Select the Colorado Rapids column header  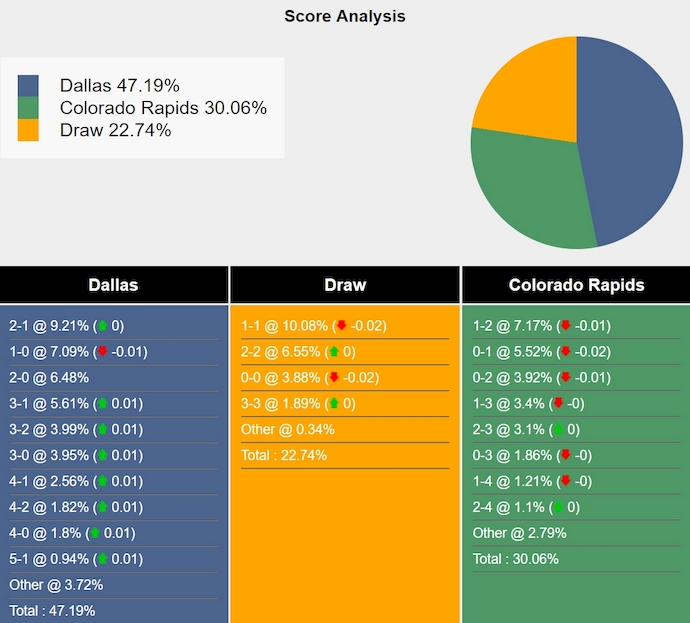pos(576,285)
